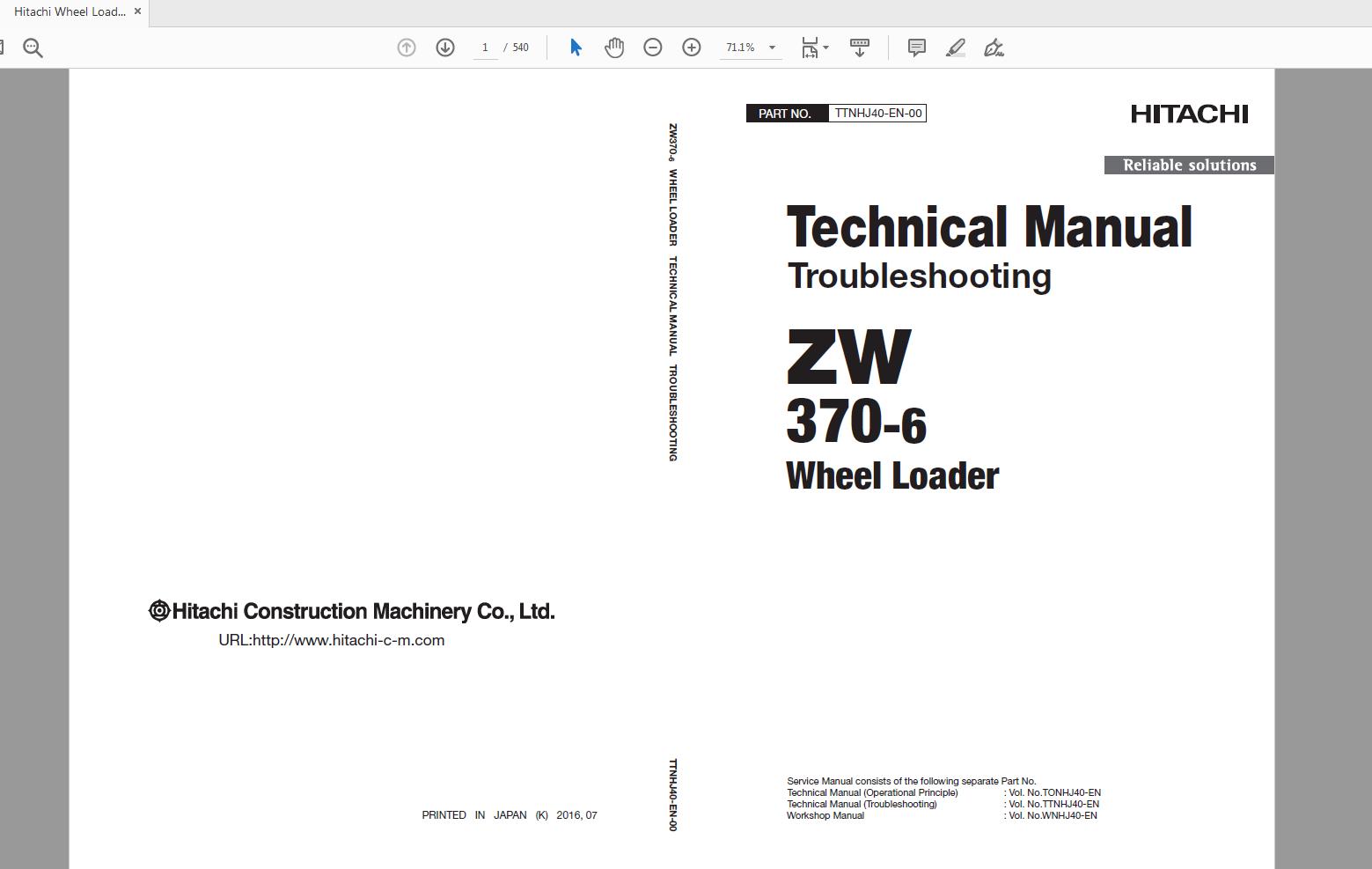Zoom in using the plus icon
The width and height of the screenshot is (1372, 869).
(x=691, y=48)
